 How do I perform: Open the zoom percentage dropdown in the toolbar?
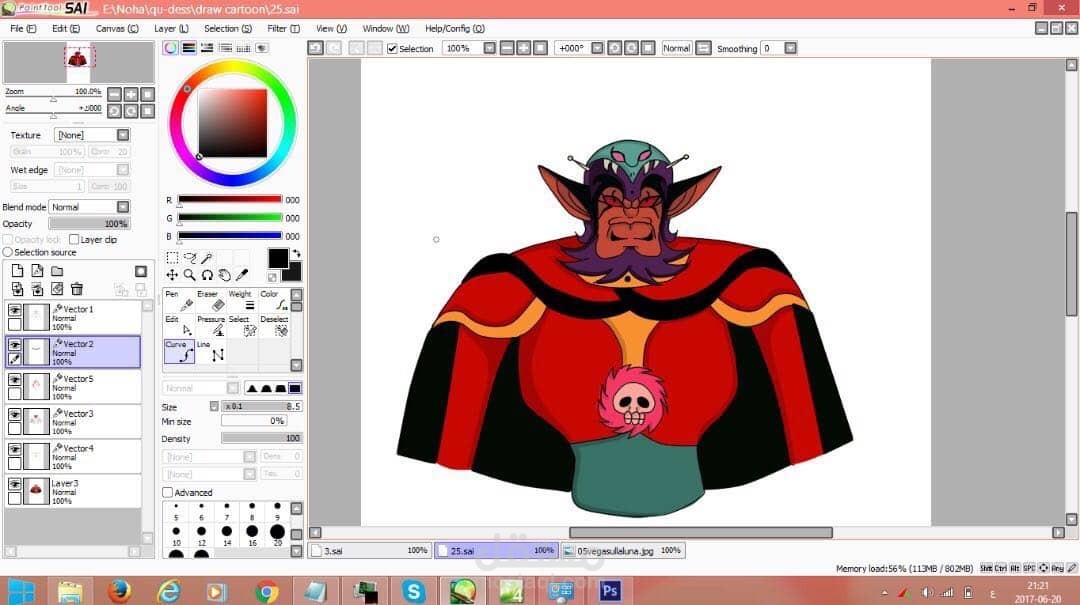(x=490, y=48)
